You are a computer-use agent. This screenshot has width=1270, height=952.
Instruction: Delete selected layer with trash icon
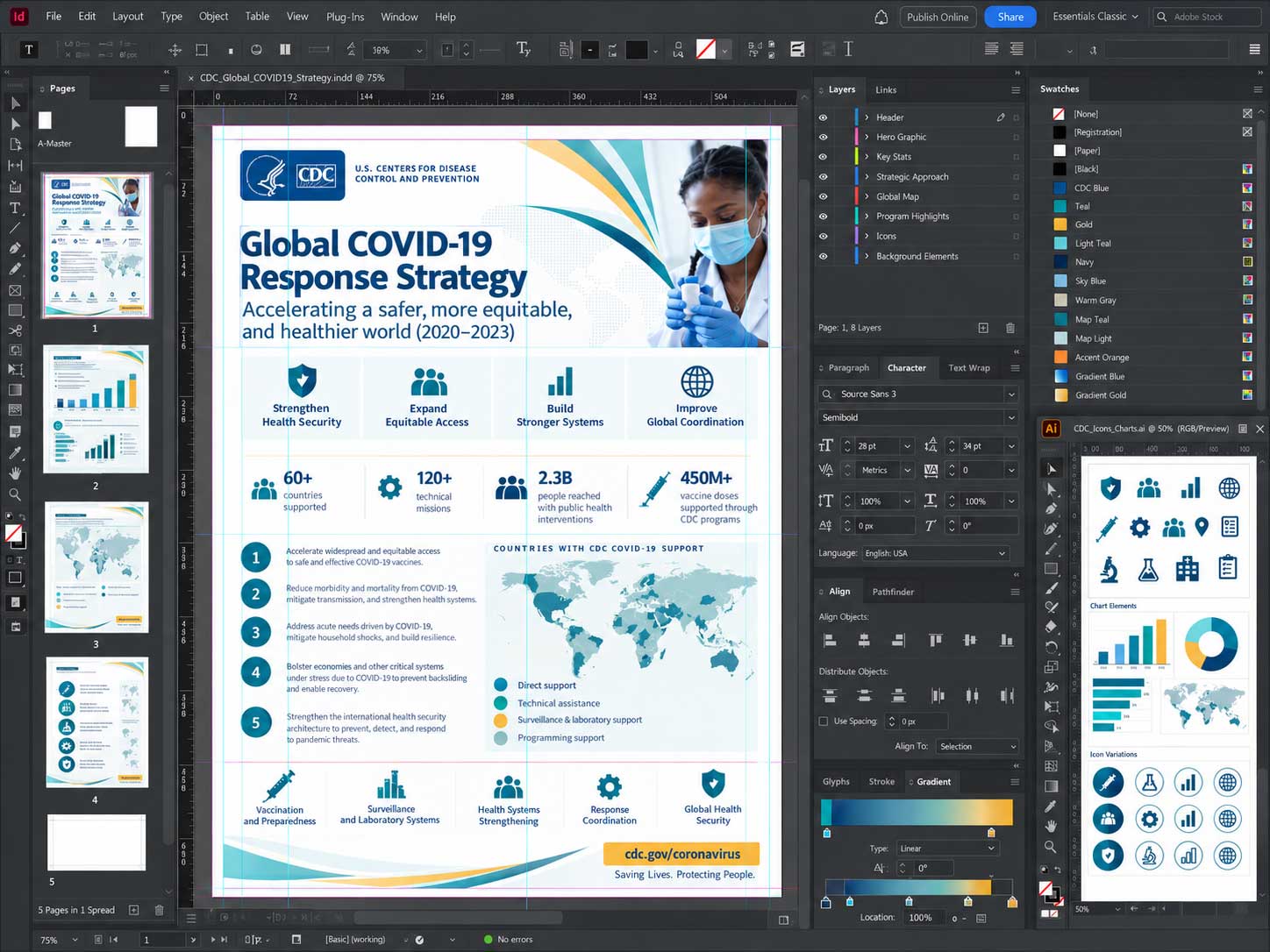[1010, 328]
